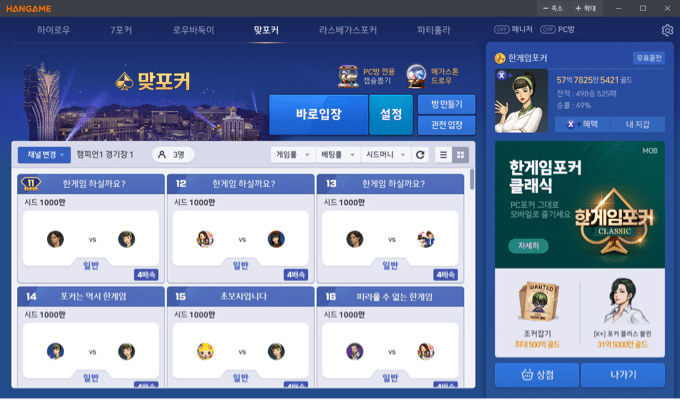Switch to the 7포커 tab
Viewport: 680px width, 400px height.
[121, 30]
